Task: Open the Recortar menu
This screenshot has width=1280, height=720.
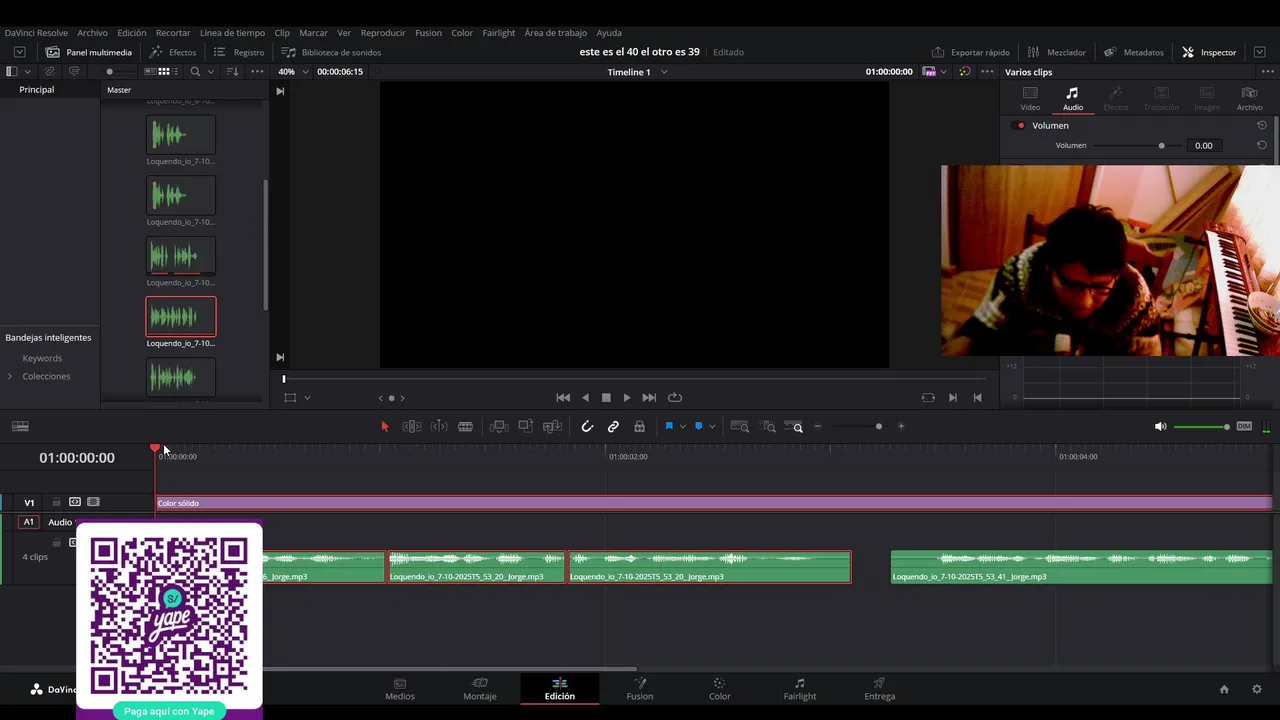Action: 173,33
